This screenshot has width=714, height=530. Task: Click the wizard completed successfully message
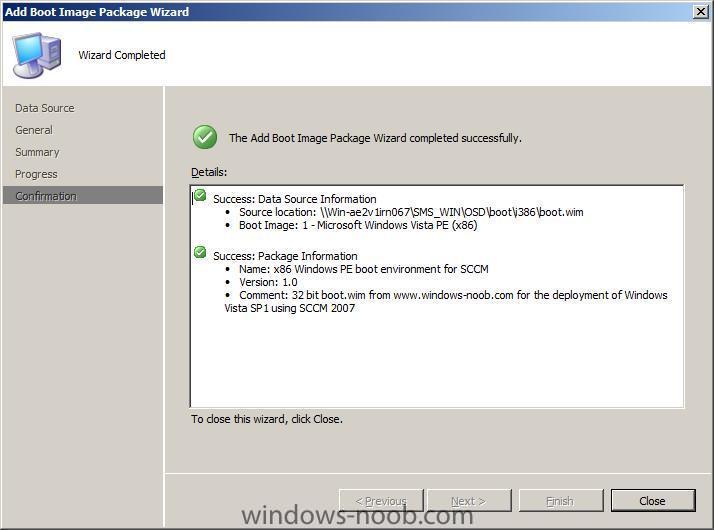(x=375, y=138)
